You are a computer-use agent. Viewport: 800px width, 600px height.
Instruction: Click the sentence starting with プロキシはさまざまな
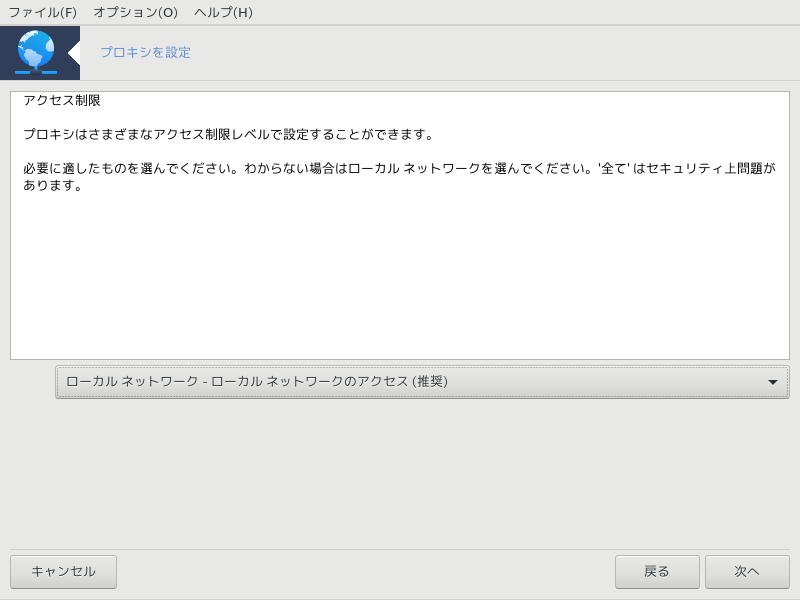228,135
